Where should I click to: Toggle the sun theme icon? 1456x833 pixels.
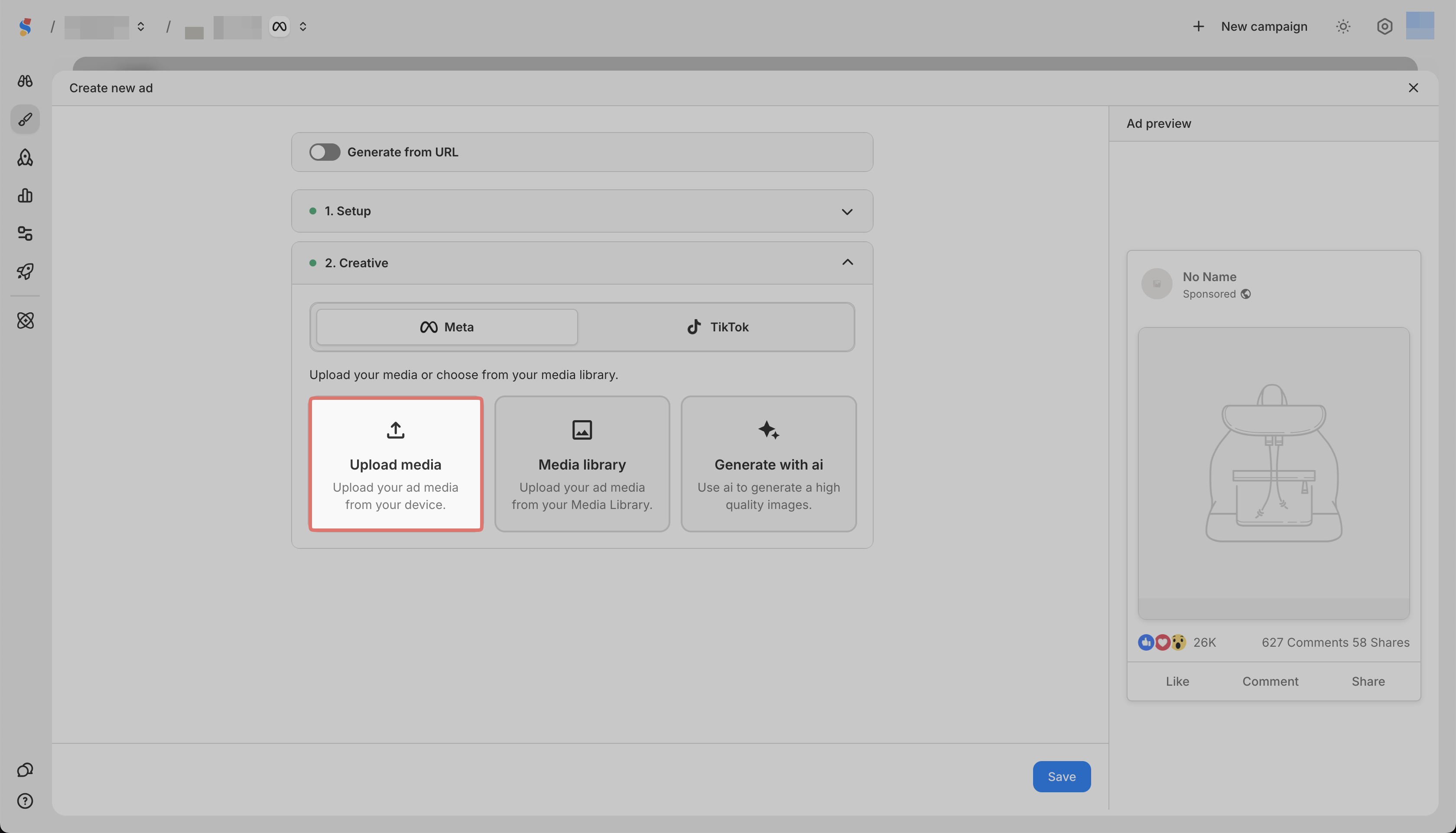coord(1342,26)
